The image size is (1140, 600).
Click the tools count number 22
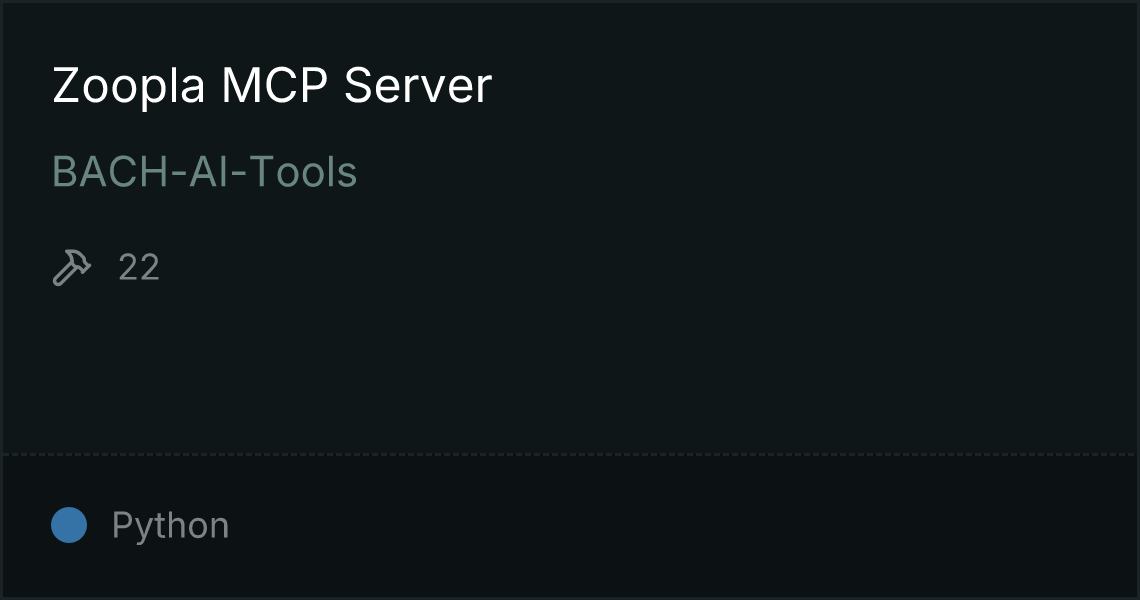click(x=139, y=268)
